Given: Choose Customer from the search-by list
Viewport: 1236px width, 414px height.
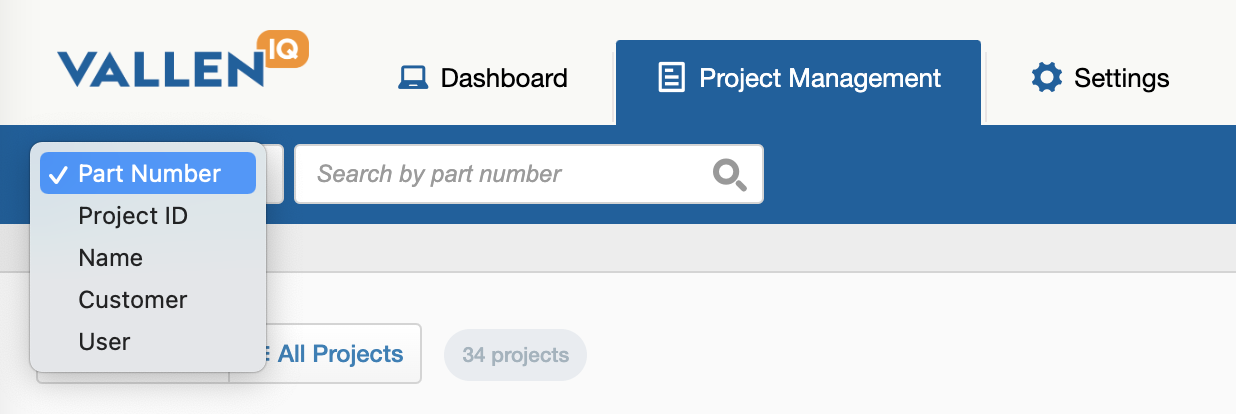Looking at the screenshot, I should pos(133,300).
